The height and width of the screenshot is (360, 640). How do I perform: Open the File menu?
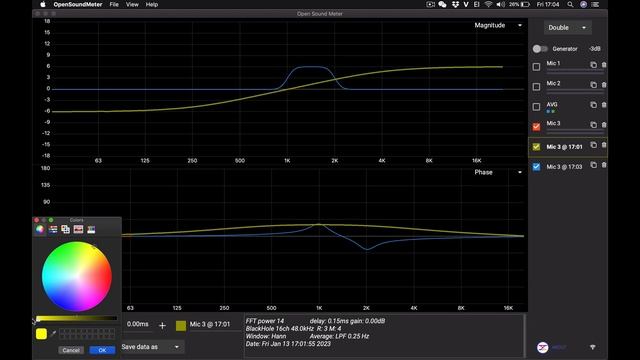coord(114,4)
